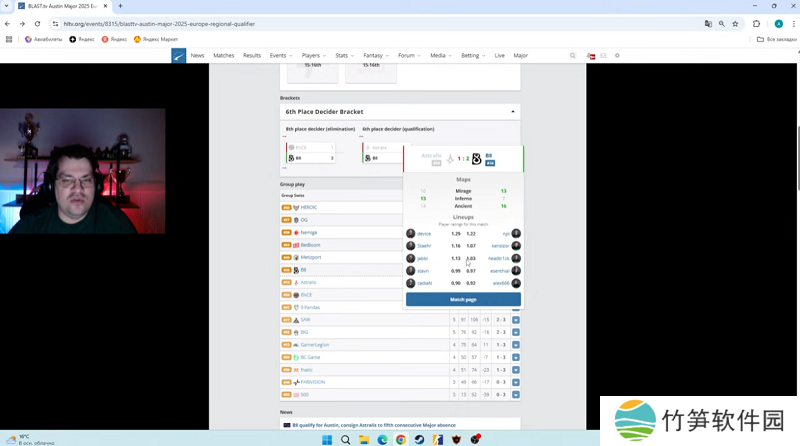Open the Matches menu item
Viewport: 800px width, 446px height.
pyautogui.click(x=223, y=56)
